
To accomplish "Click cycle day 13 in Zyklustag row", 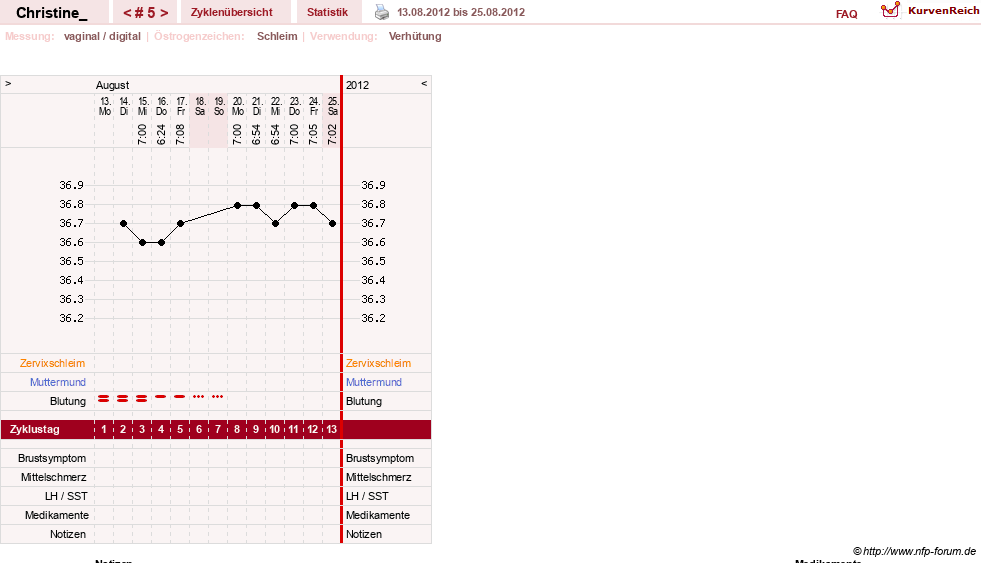I will tap(332, 430).
